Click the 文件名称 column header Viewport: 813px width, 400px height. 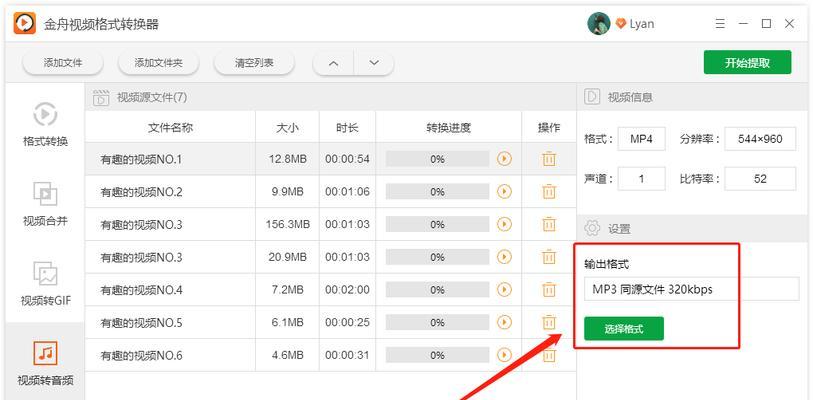(x=171, y=128)
